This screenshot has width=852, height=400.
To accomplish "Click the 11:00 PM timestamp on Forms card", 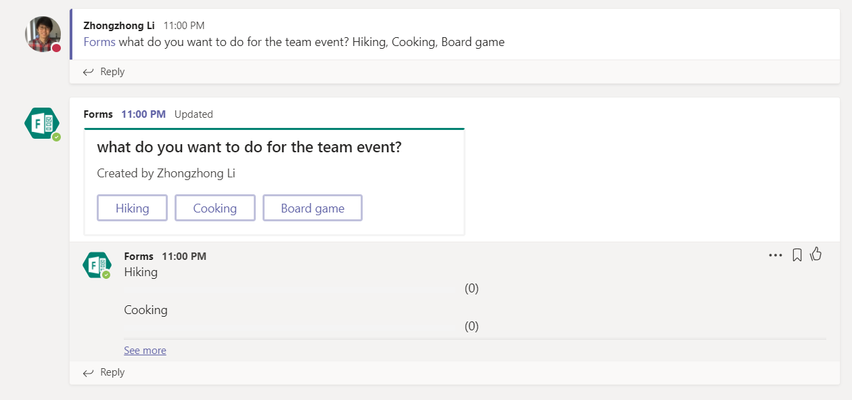I will point(143,114).
